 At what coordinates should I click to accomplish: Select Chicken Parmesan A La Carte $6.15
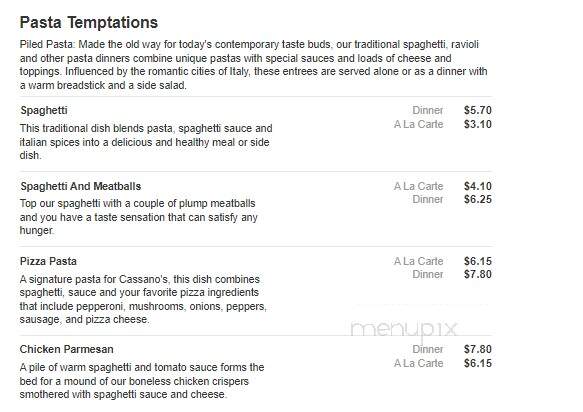click(478, 363)
